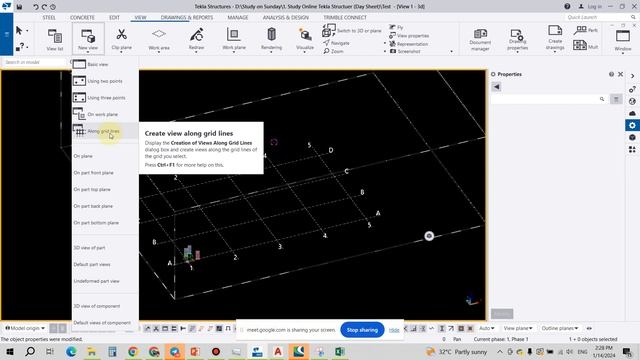Click Create drawings

555,38
